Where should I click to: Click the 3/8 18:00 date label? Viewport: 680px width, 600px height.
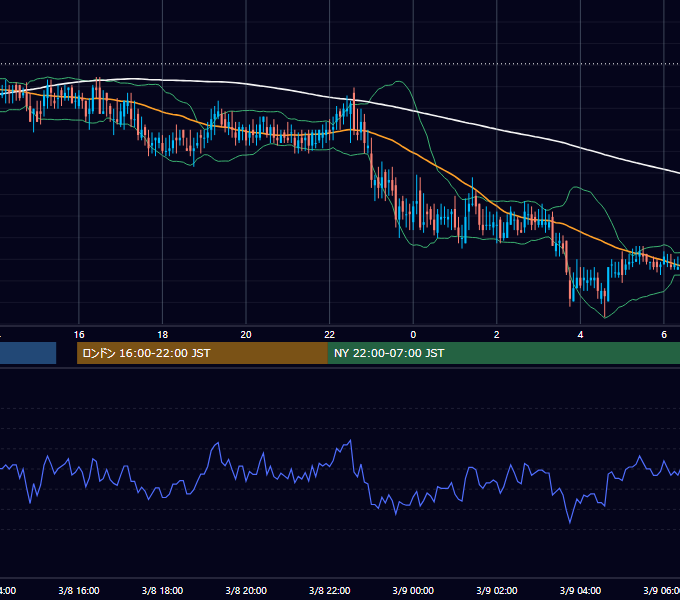tap(163, 591)
